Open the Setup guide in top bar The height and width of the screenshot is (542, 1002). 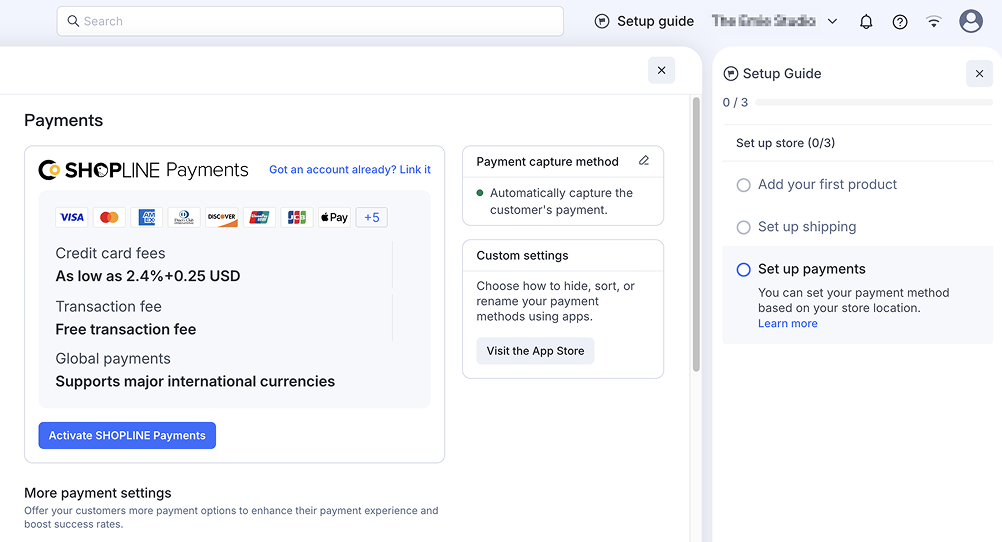coord(644,21)
